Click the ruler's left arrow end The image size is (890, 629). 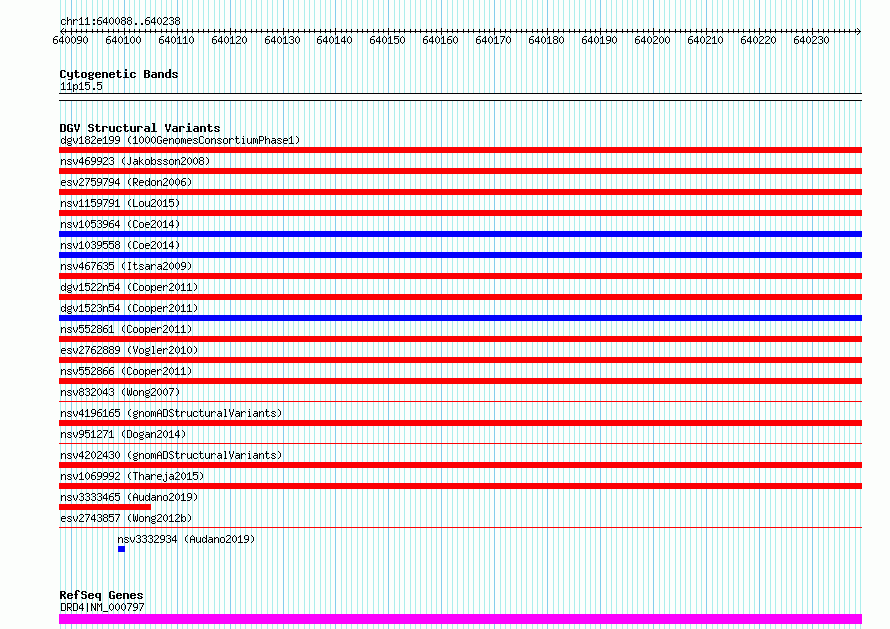tap(62, 31)
